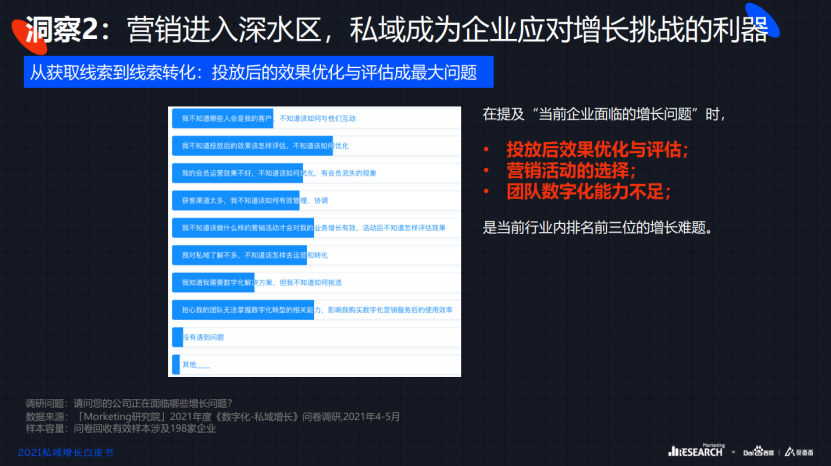The width and height of the screenshot is (831, 466).
Task: Click the bar about 投放后的效果该怎样评估
Action: coord(250,146)
